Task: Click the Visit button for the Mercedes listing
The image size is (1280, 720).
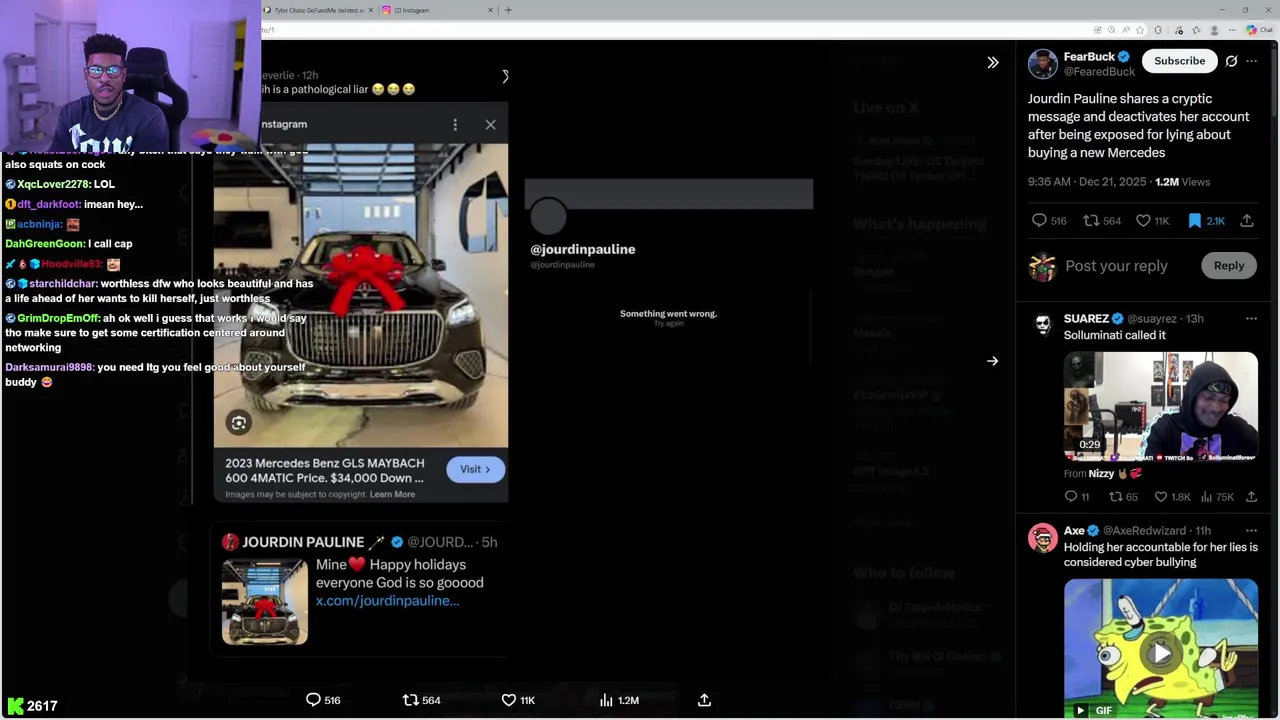Action: [475, 469]
